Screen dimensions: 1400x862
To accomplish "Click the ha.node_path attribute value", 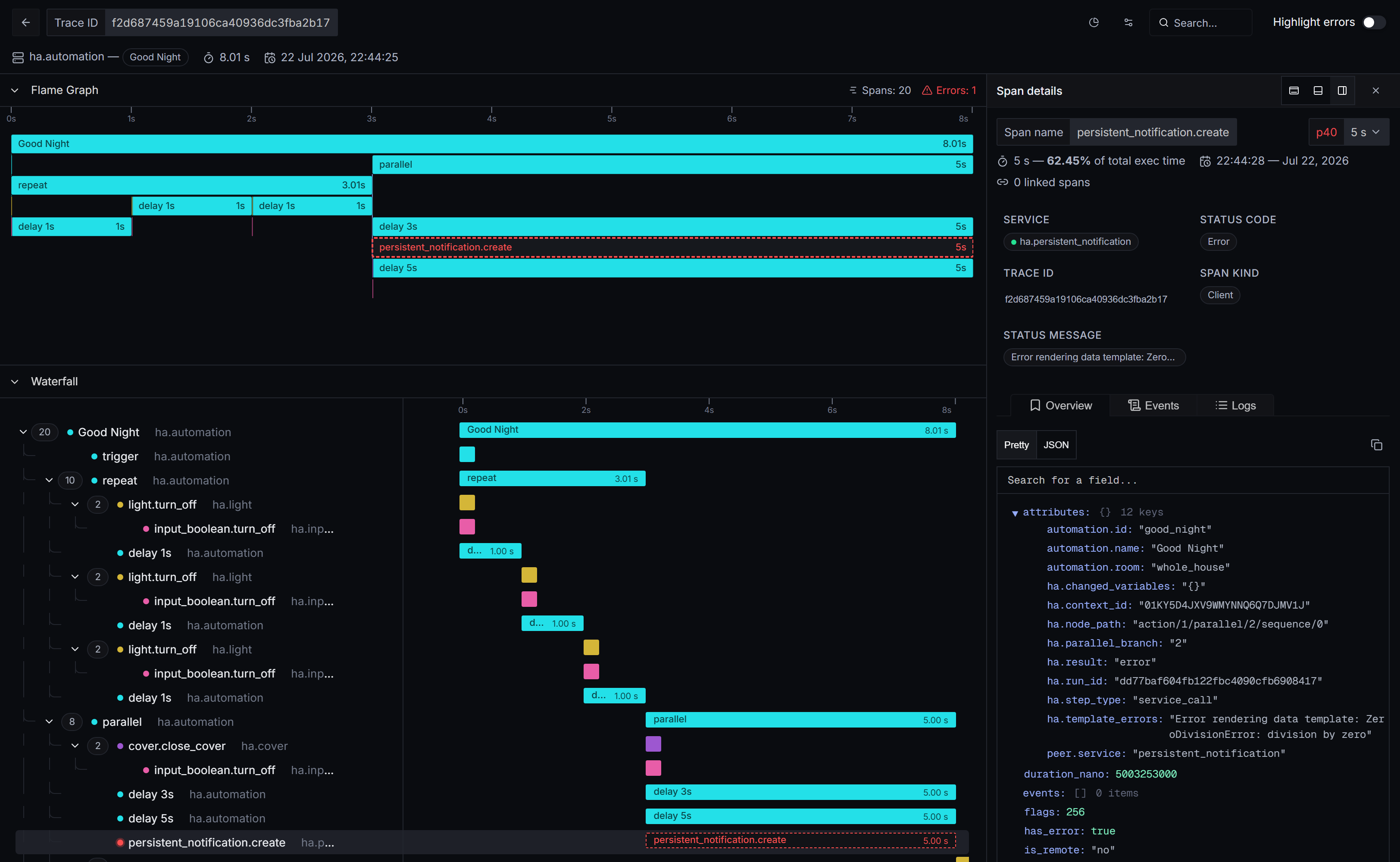I will 1231,624.
